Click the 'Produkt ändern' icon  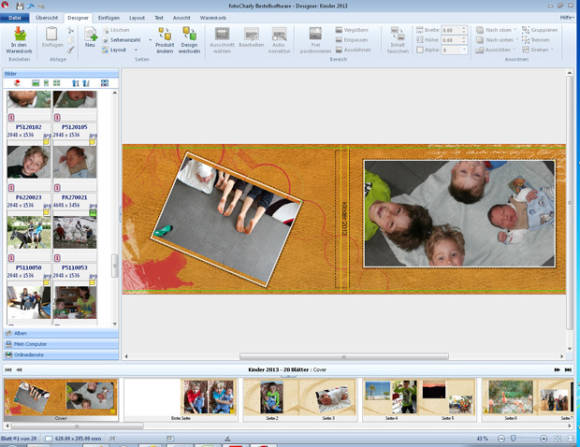click(x=165, y=34)
